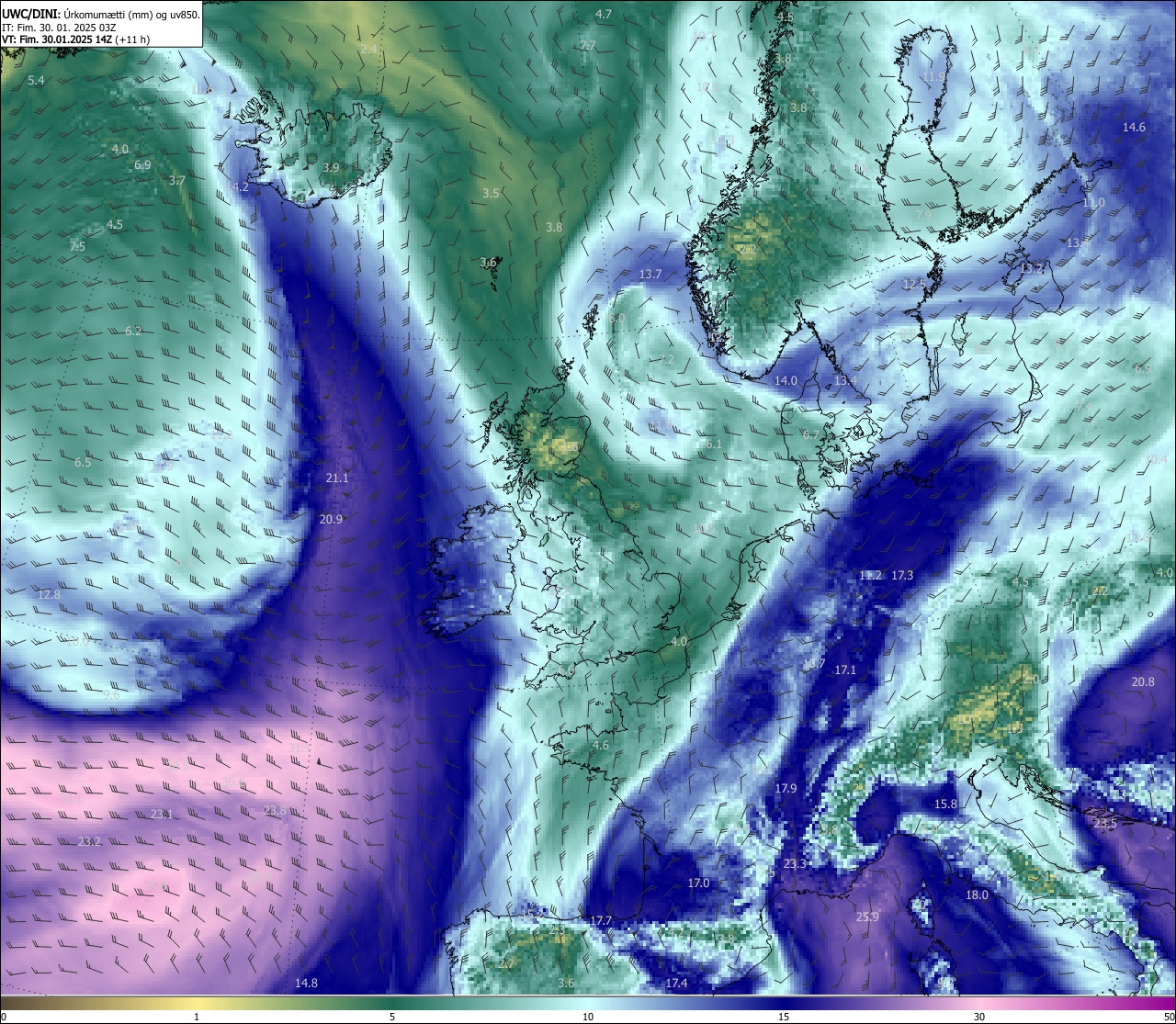Viewport: 1176px width, 1024px height.
Task: Click the 'VT: Fim. 30.01.2025 14Z (+11 h)' line
Action: [x=75, y=39]
